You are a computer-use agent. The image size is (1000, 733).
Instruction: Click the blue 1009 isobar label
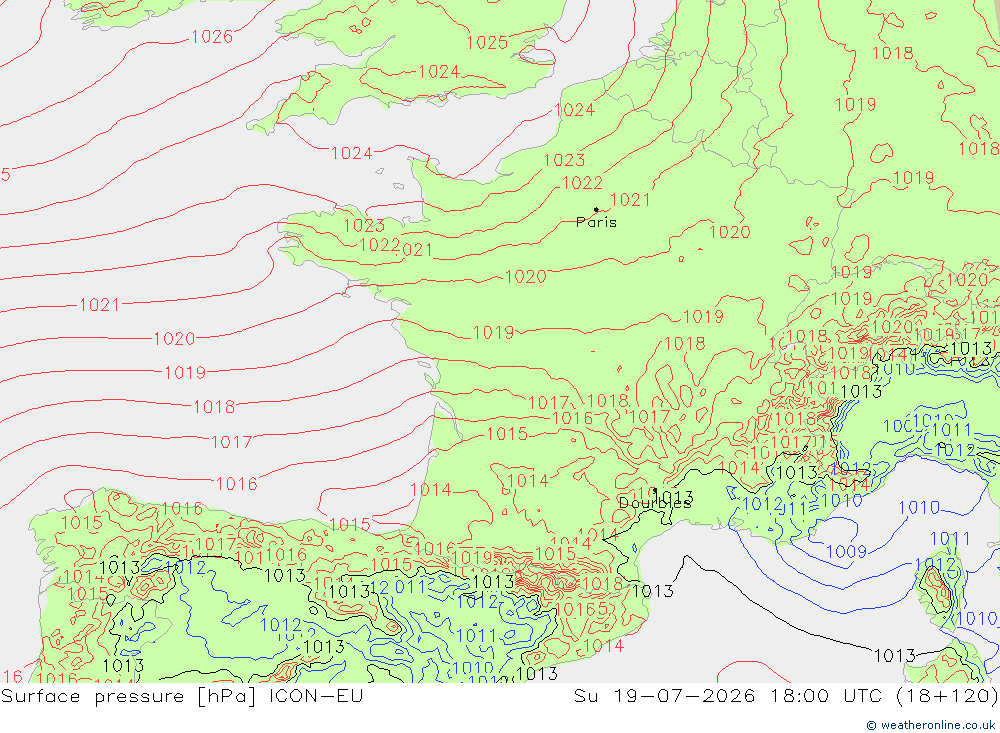pos(846,552)
